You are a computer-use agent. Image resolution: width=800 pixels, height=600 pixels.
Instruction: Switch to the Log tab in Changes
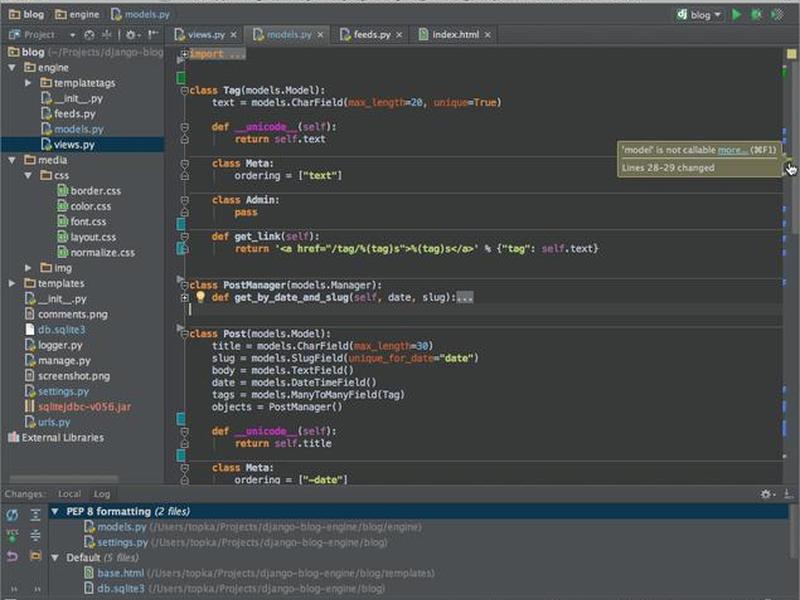coord(102,494)
